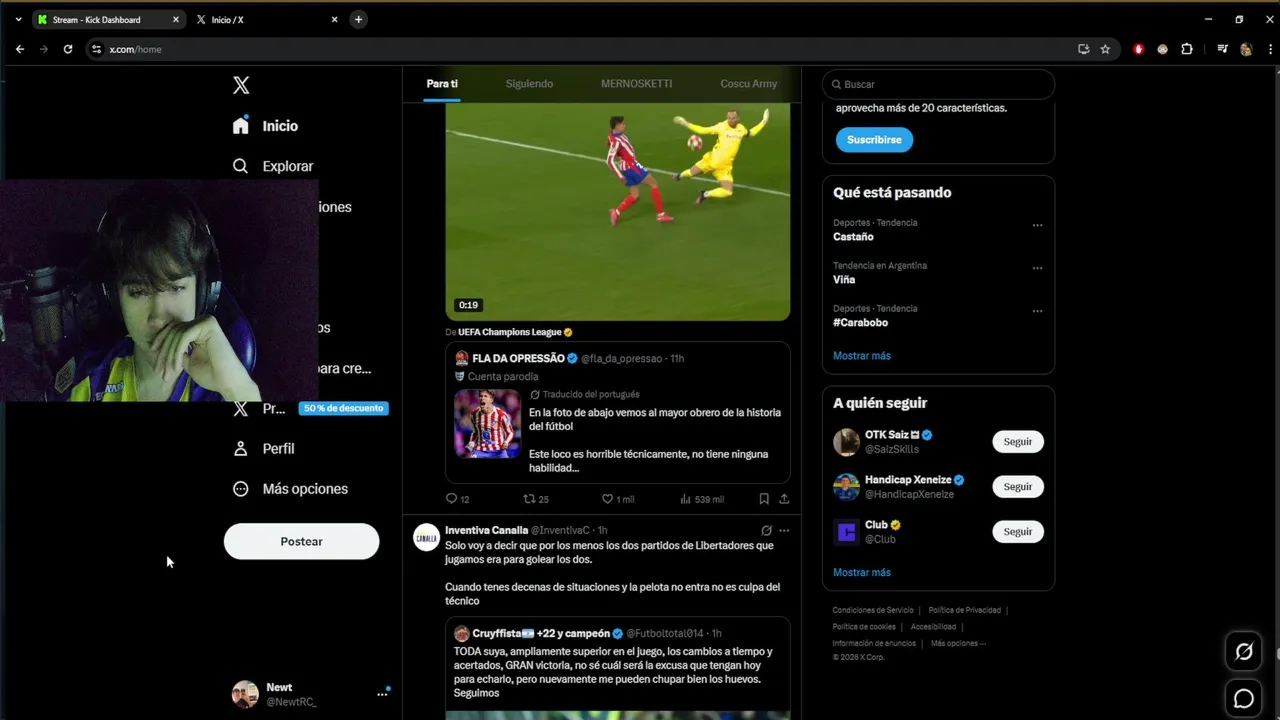Open OTK Saiz profile avatar
The image size is (1280, 720).
[x=846, y=442]
